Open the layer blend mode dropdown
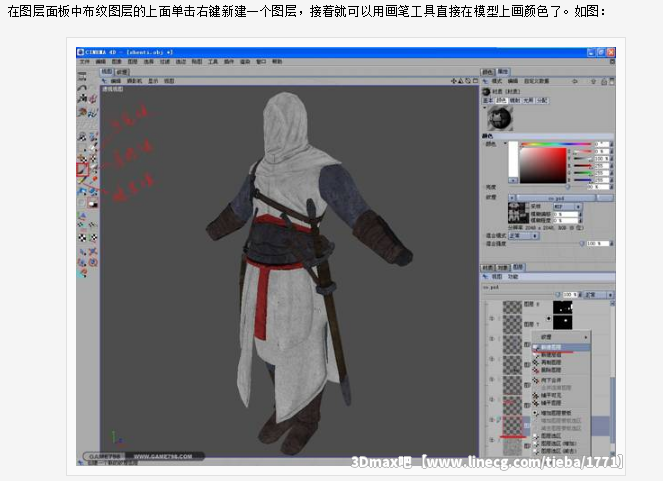Image resolution: width=663 pixels, height=481 pixels. pyautogui.click(x=599, y=295)
